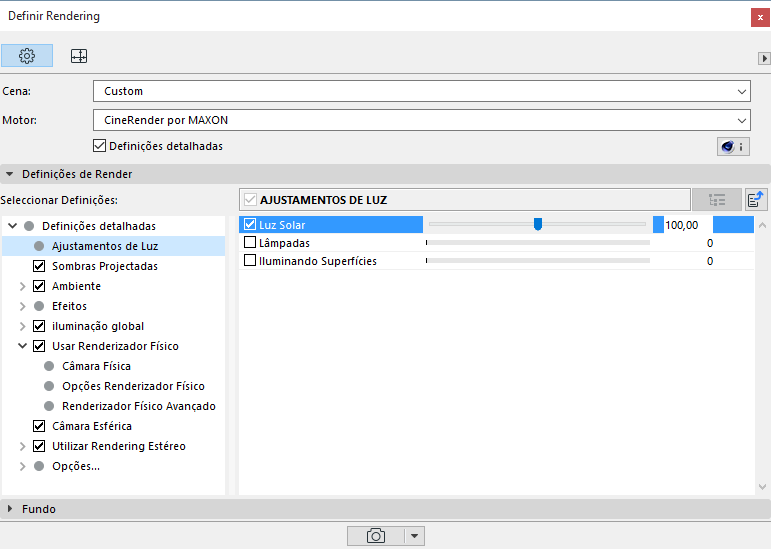Viewport: 771px width, 549px height.
Task: Expand iluminação global tree node
Action: 23,326
